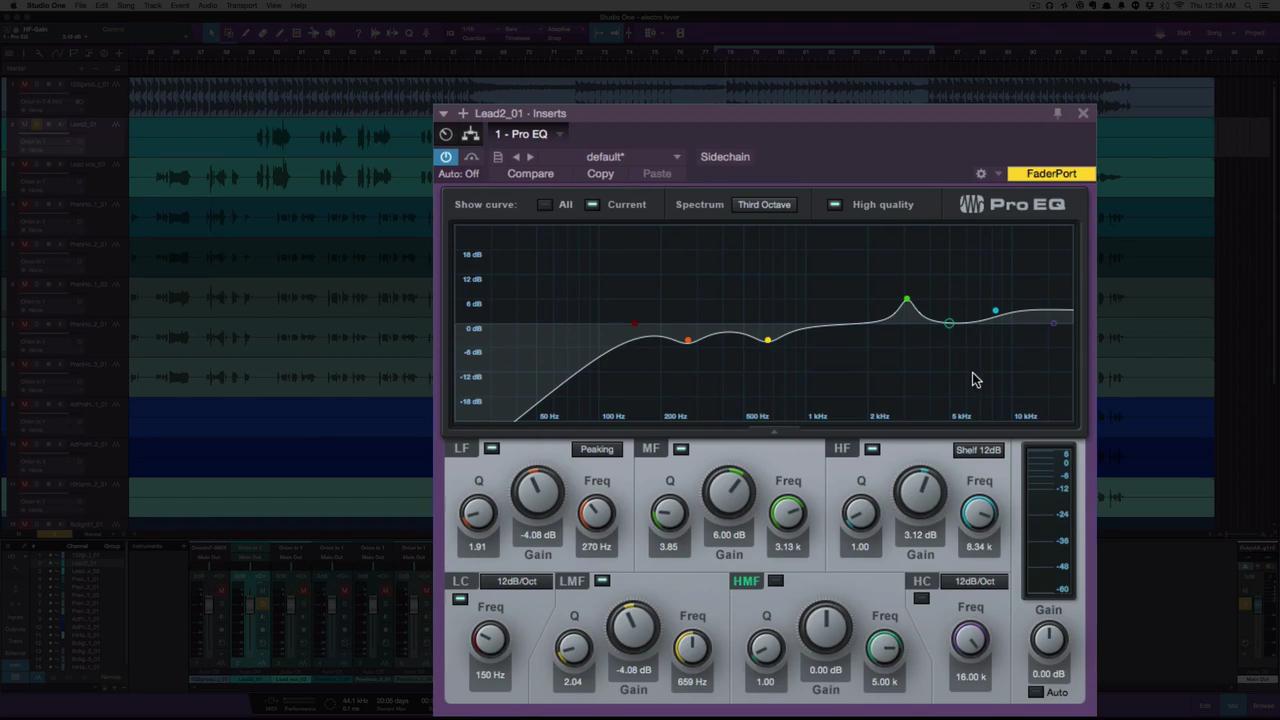Click the green EQ node on the curve

[x=905, y=300]
